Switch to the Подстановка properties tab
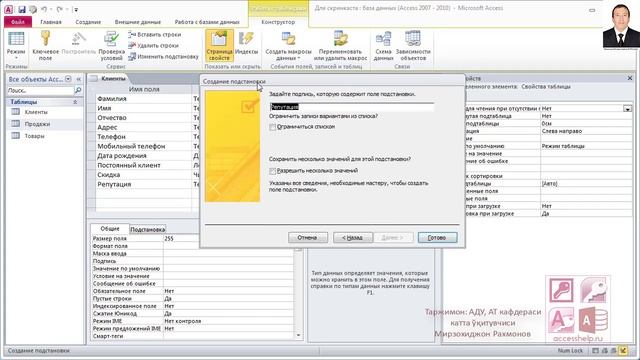Screen dimensions: 640x360 (147, 229)
